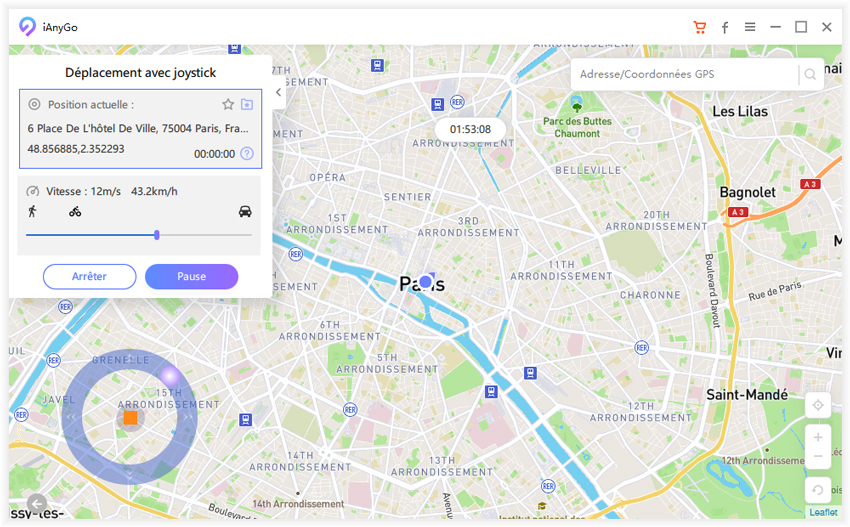Click the Les Lilas map label
This screenshot has width=850, height=527.
click(740, 112)
